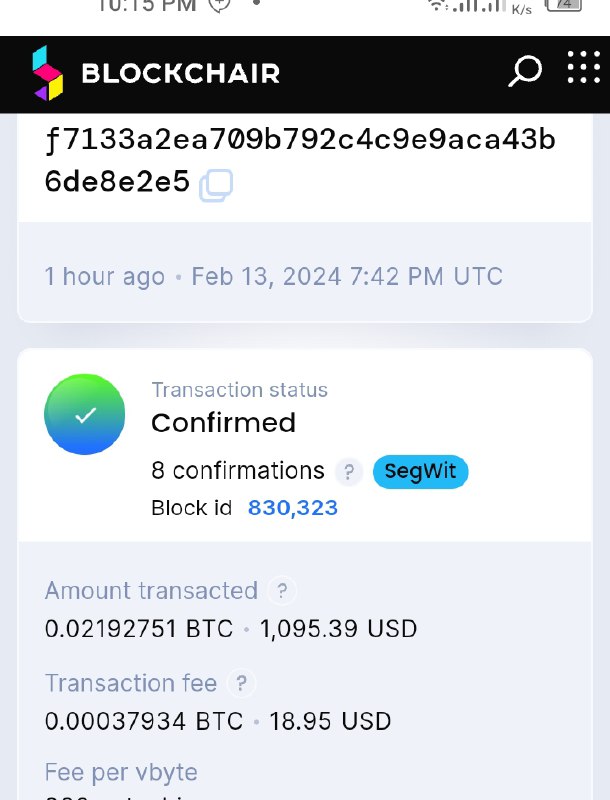Screen dimensions: 610x800
Task: Click help icon next to Amount transacted
Action: coord(282,591)
